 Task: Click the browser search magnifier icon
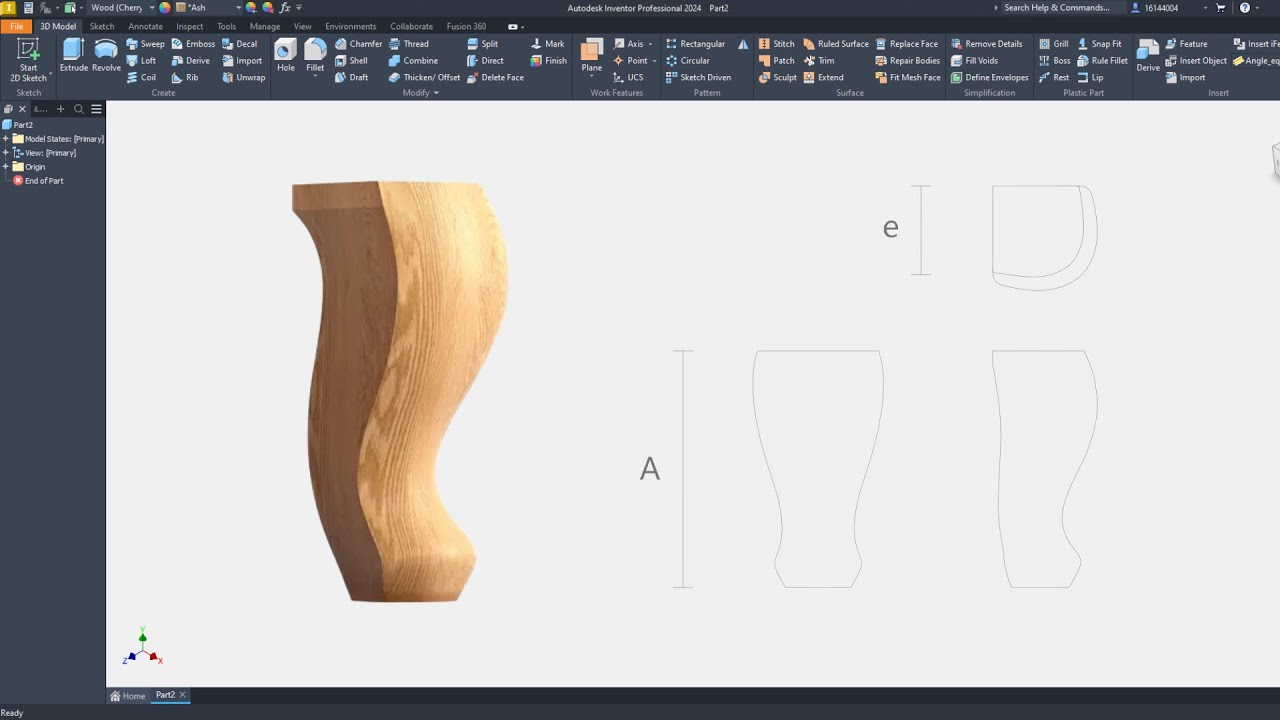tap(79, 109)
